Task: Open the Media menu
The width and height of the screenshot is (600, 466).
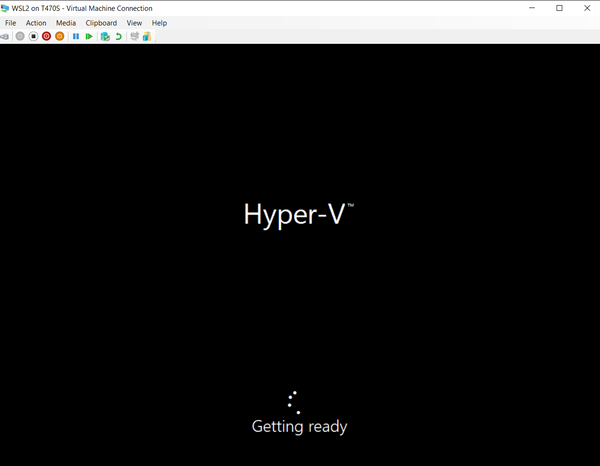Action: pos(65,23)
